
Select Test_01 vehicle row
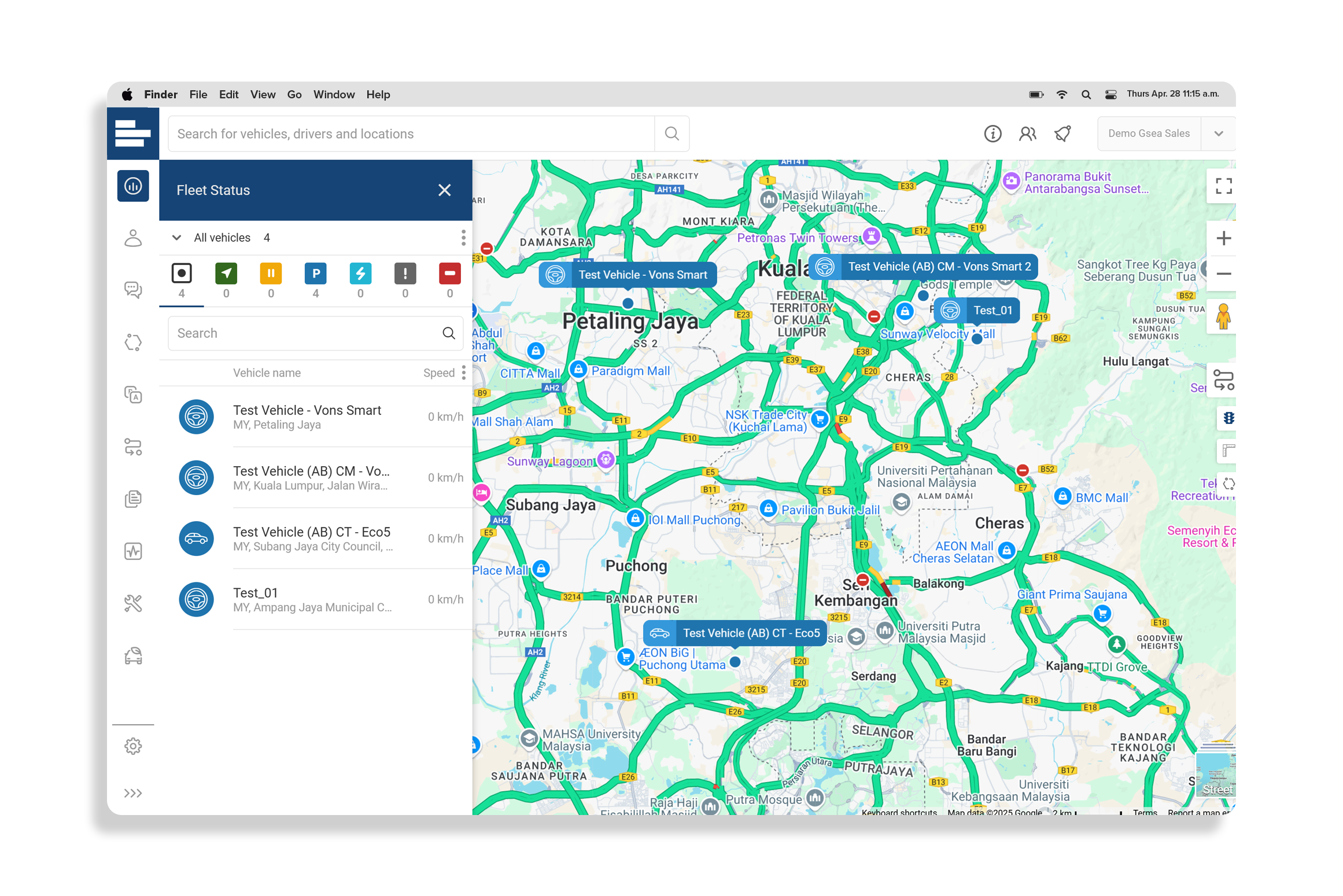click(316, 599)
